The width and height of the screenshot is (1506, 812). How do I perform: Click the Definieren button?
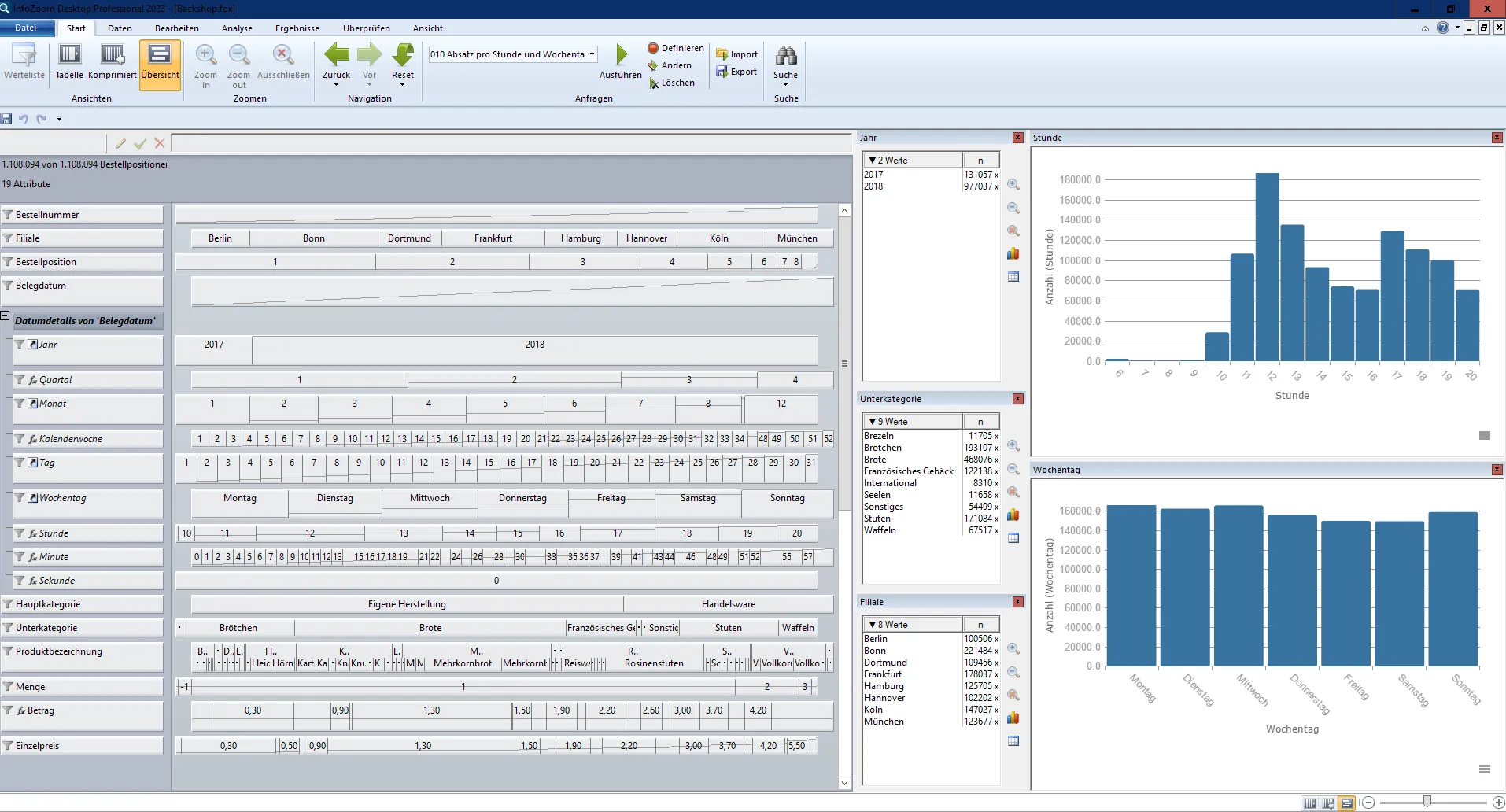675,47
